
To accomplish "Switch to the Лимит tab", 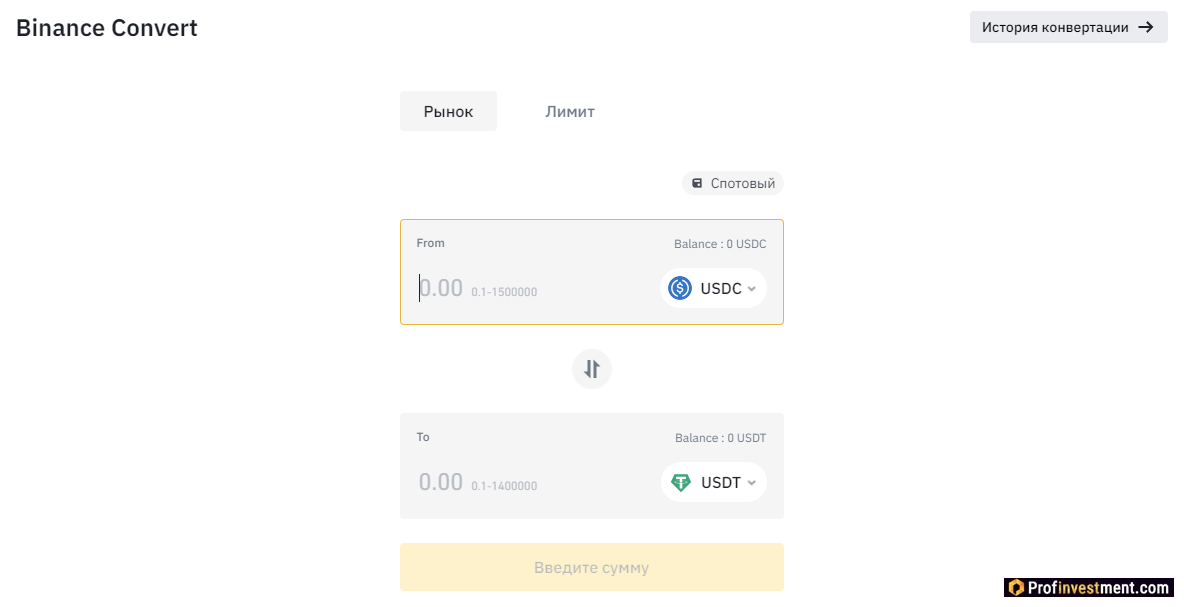I will pos(570,111).
